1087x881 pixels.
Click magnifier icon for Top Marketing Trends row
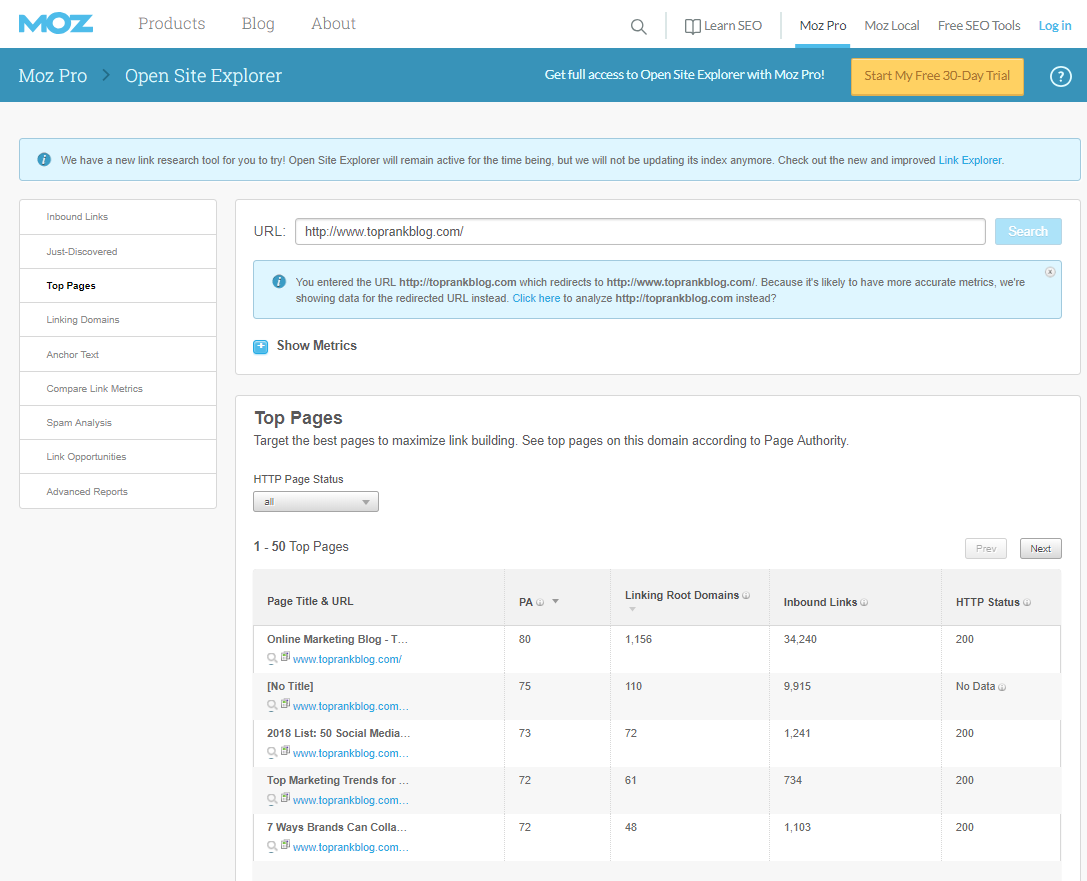(272, 800)
